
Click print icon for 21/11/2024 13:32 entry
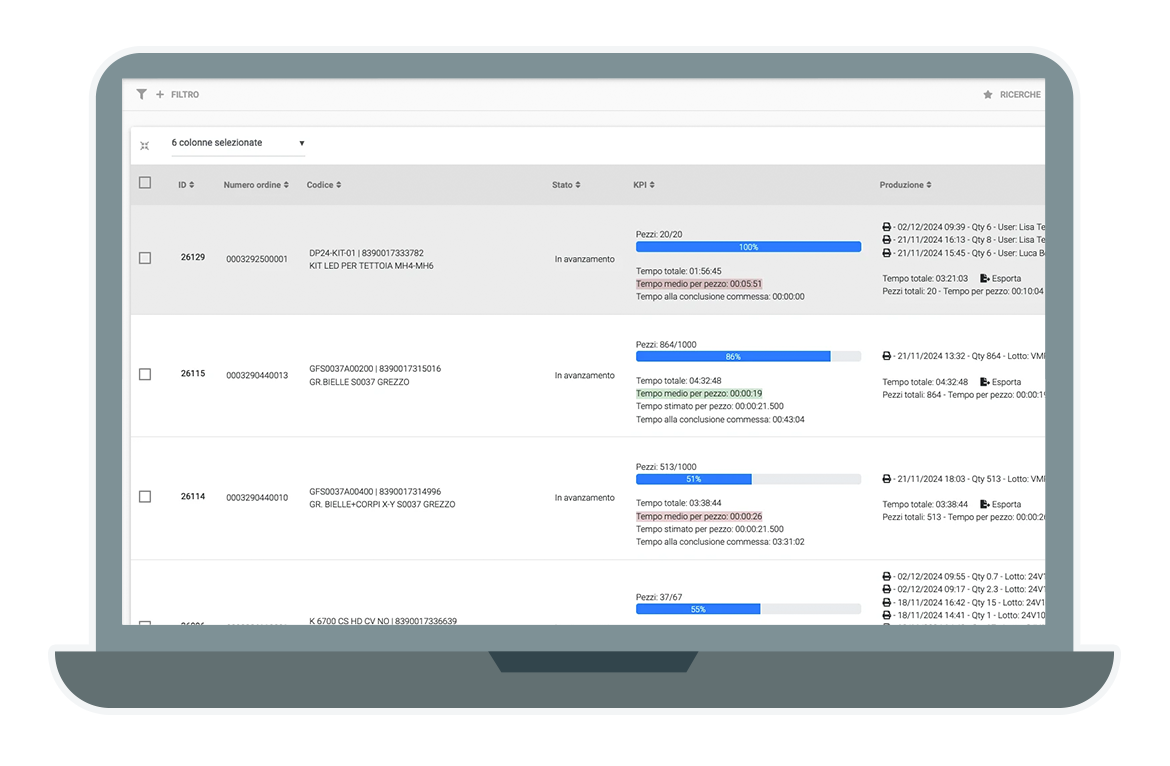(x=887, y=356)
